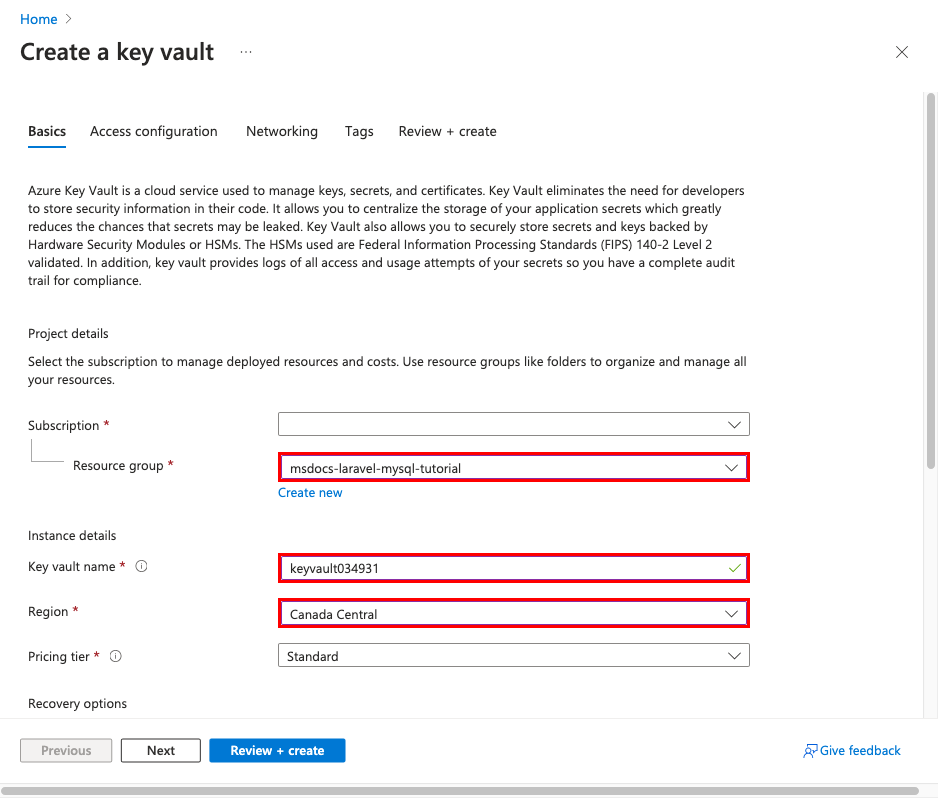Click the close X for the create pane
The image size is (938, 798).
(901, 52)
